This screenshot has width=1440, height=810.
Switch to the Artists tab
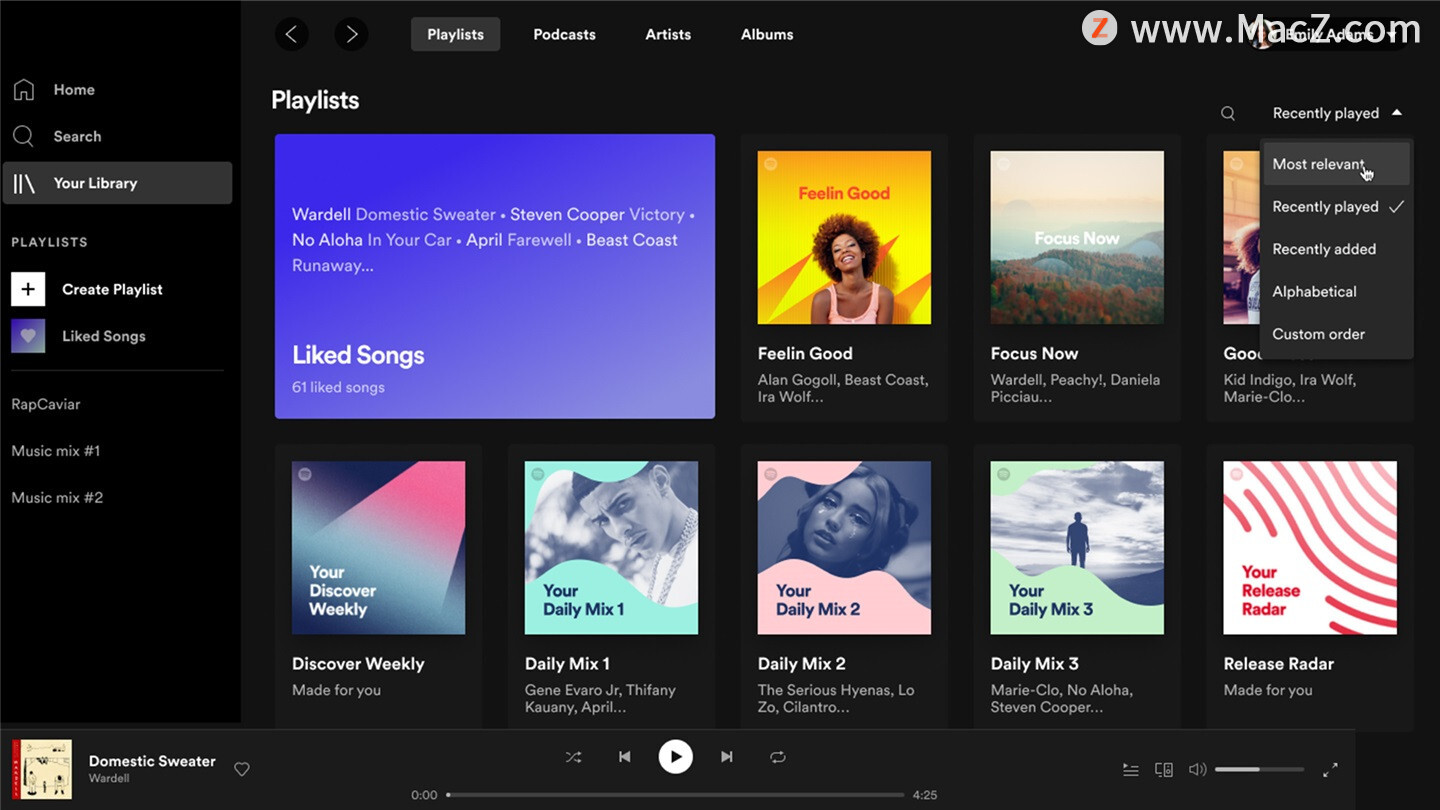pos(668,34)
